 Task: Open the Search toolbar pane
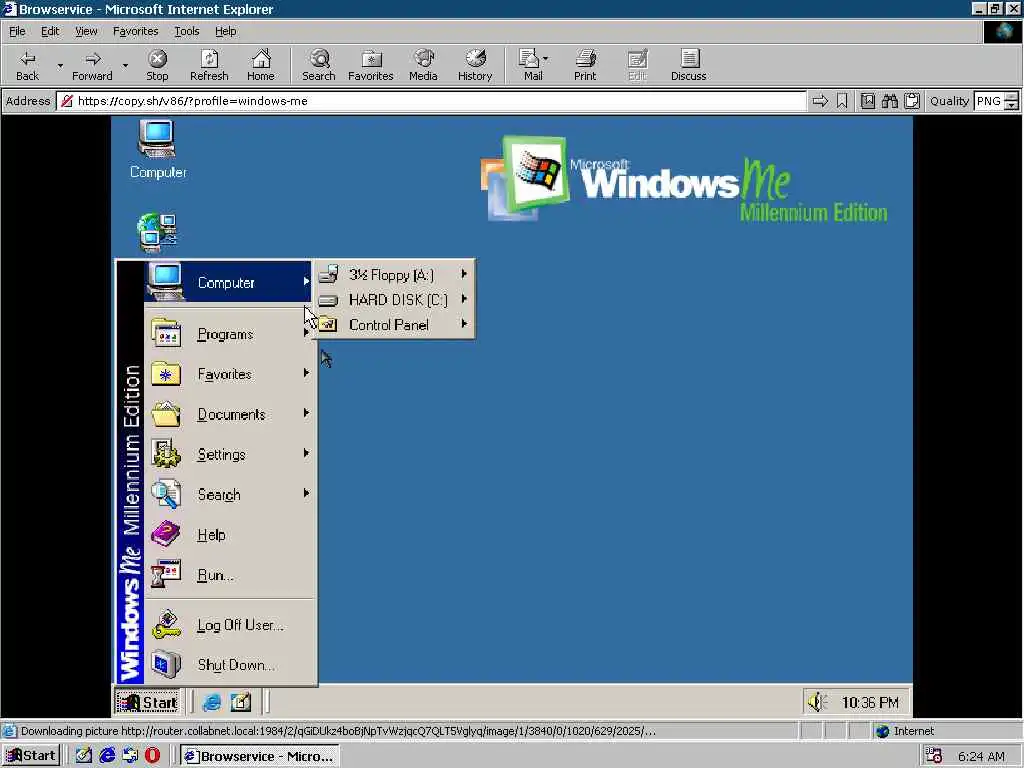(x=319, y=65)
